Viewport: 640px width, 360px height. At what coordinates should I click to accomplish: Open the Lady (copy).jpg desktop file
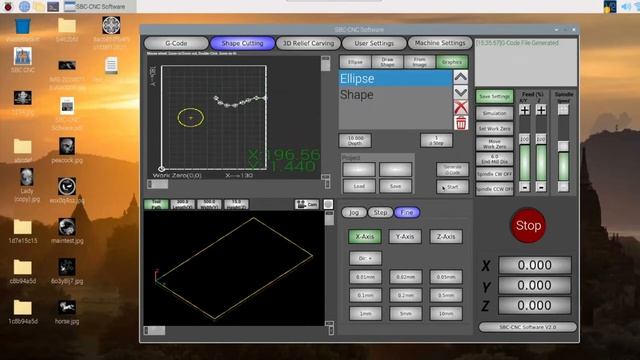(x=27, y=186)
